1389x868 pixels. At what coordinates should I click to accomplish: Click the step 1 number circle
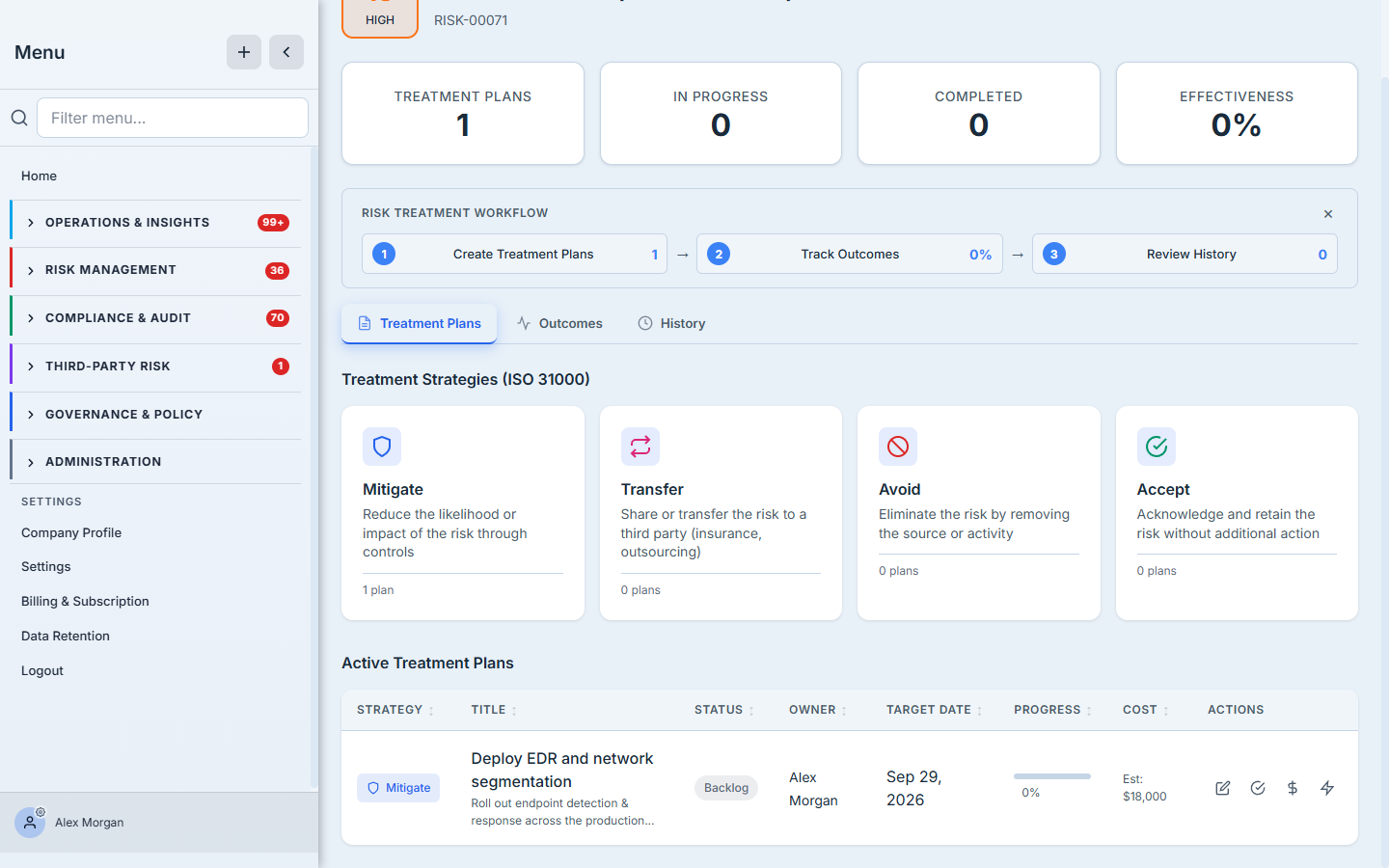point(384,254)
